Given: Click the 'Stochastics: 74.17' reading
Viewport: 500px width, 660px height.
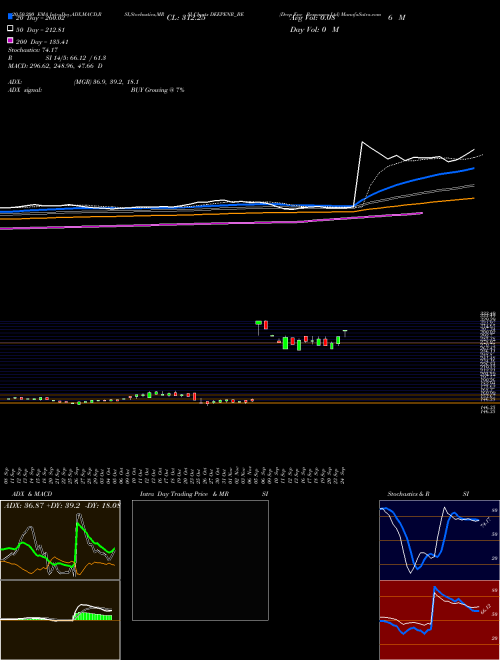Looking at the screenshot, I should (x=33, y=50).
